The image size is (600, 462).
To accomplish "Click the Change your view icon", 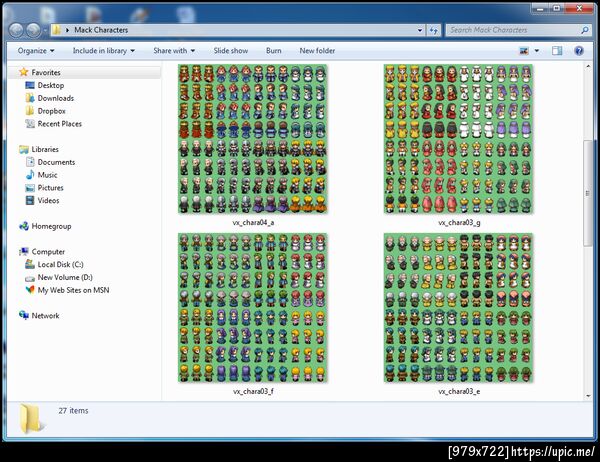I will 524,51.
